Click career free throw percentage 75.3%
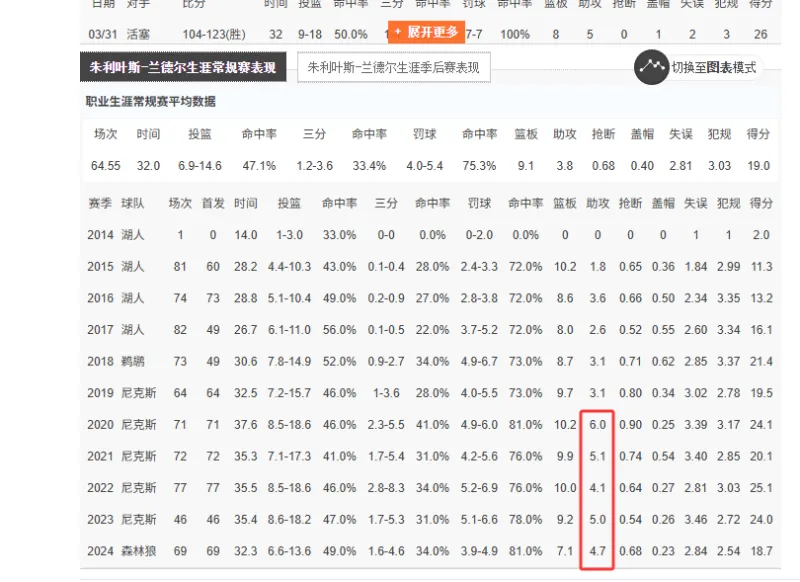The image size is (800, 582). point(480,166)
